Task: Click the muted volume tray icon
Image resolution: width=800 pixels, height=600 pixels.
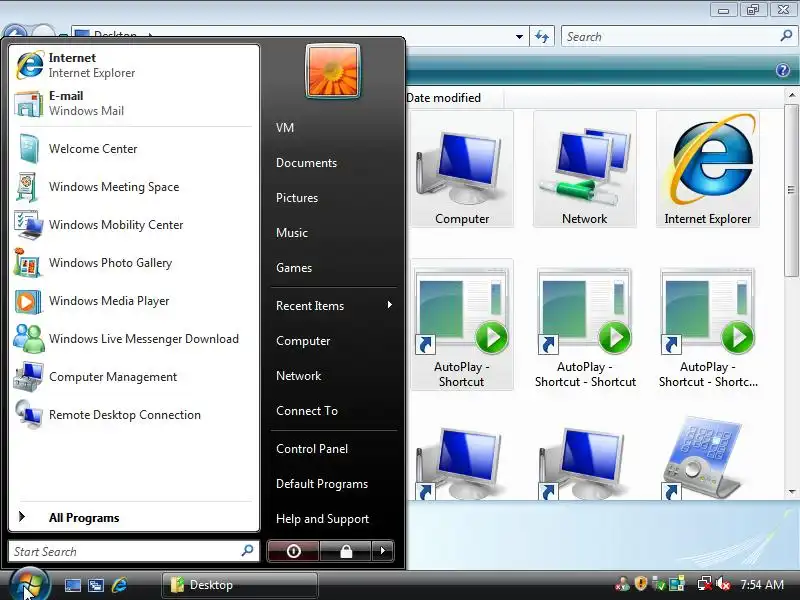Action: click(x=723, y=584)
